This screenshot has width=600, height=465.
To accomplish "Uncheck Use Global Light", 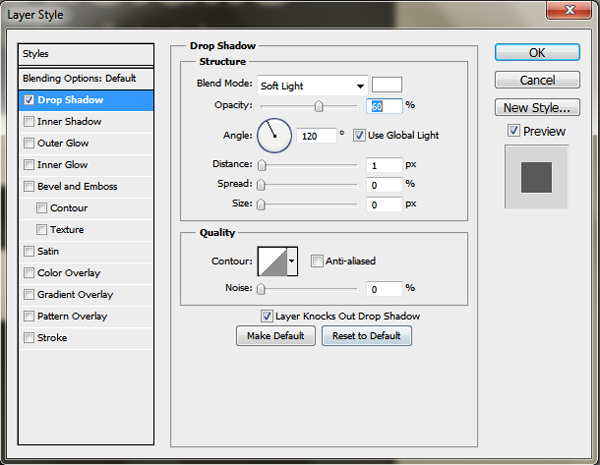I will [360, 135].
